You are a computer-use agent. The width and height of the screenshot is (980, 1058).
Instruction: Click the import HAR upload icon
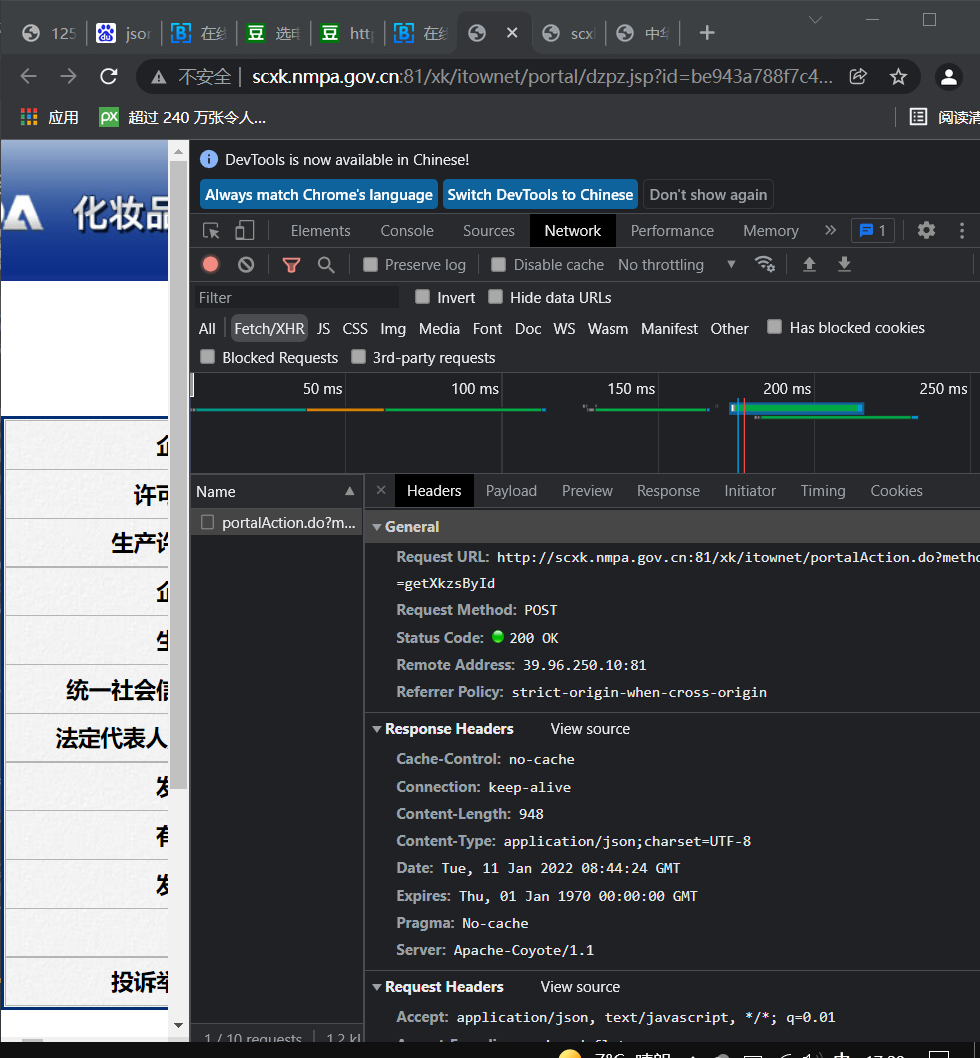pyautogui.click(x=810, y=265)
